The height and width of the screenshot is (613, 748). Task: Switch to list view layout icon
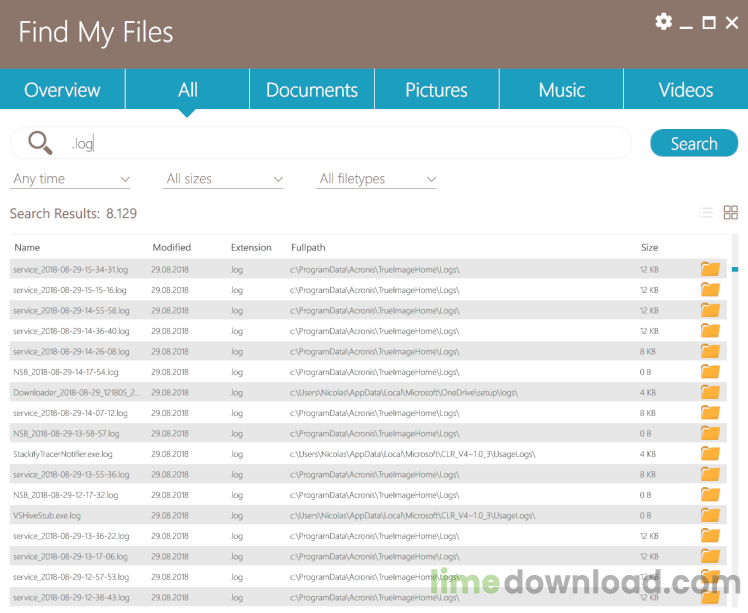click(706, 212)
